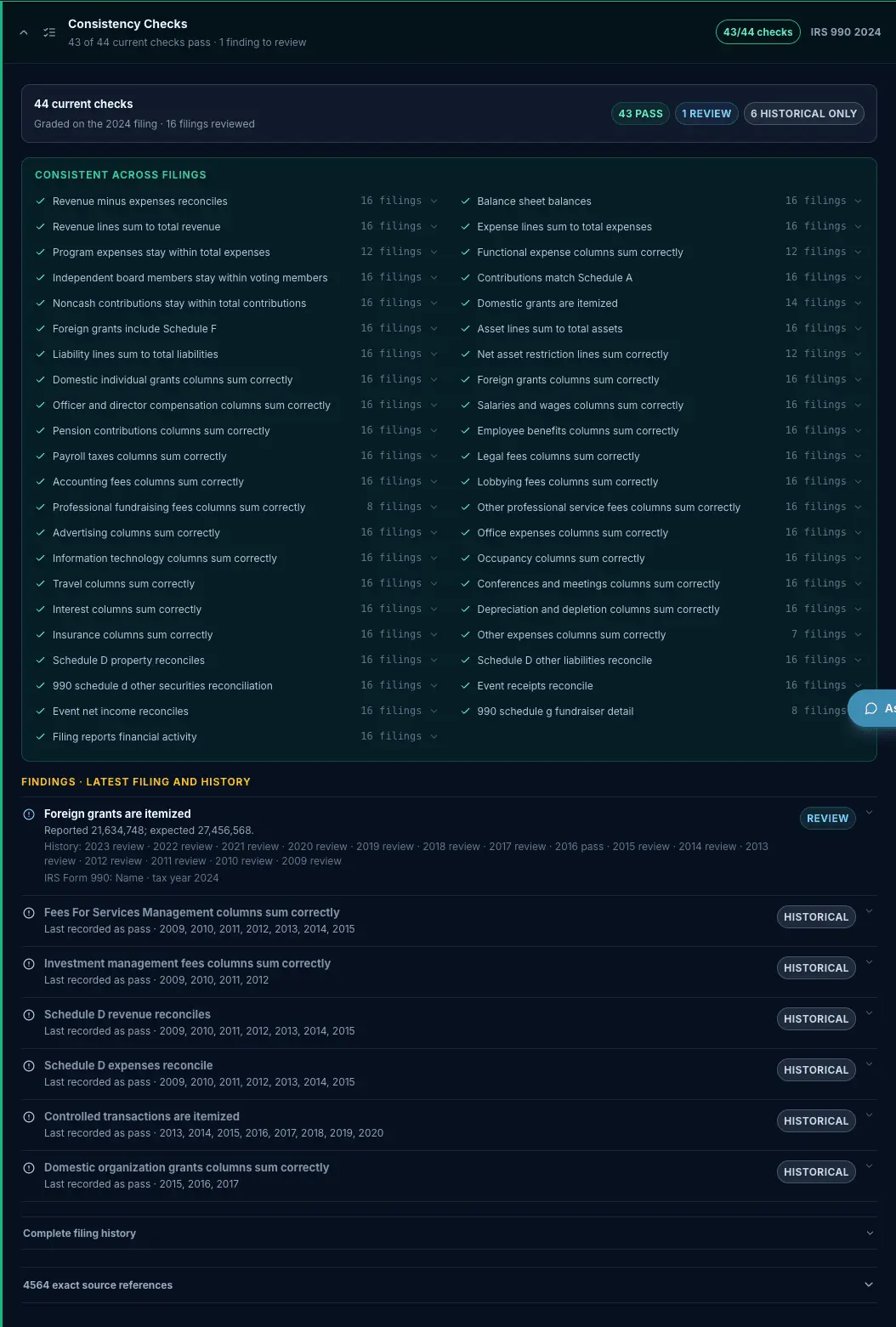Click 'Information technology columns sum correctly' row
The width and height of the screenshot is (896, 1327).
click(236, 559)
